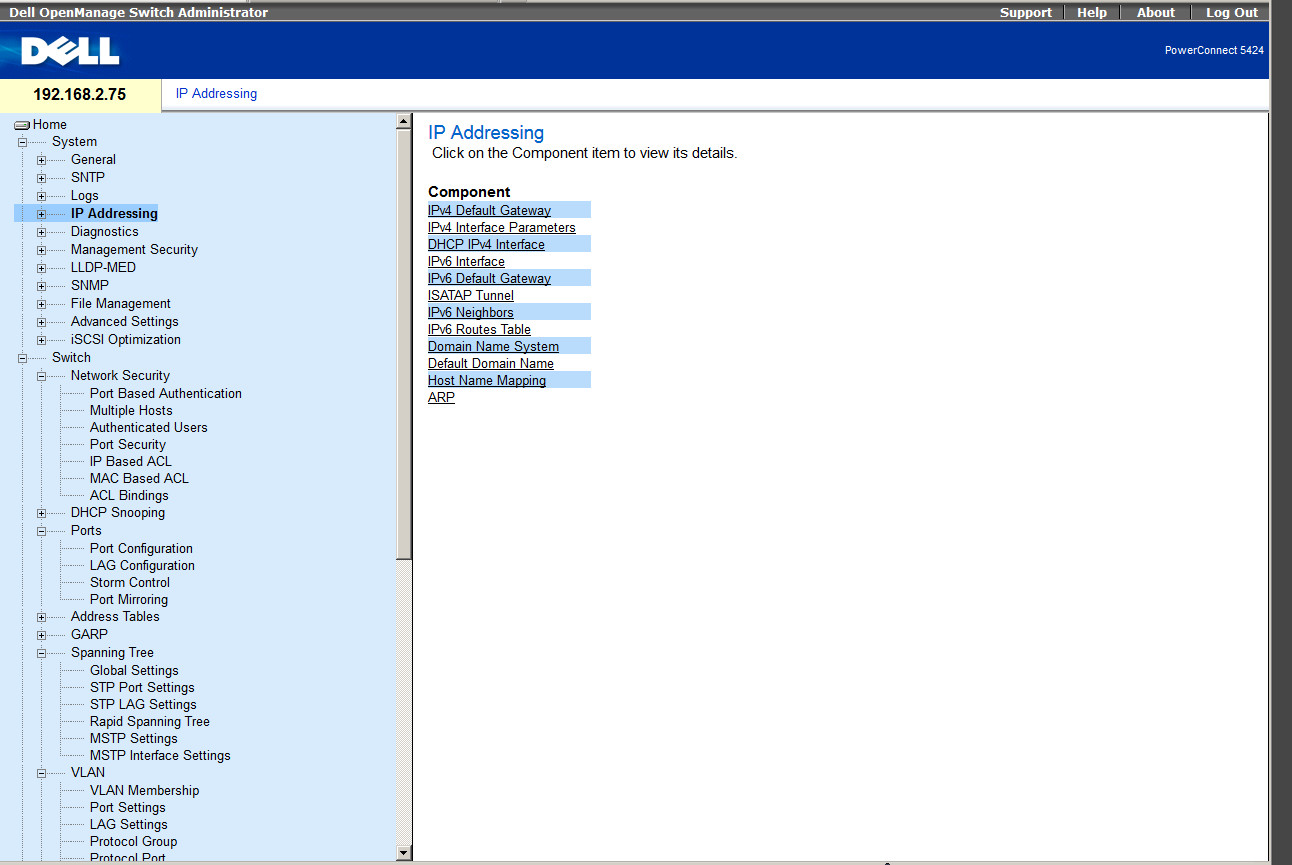This screenshot has width=1292, height=865.
Task: Open the ARP component link
Action: (441, 397)
